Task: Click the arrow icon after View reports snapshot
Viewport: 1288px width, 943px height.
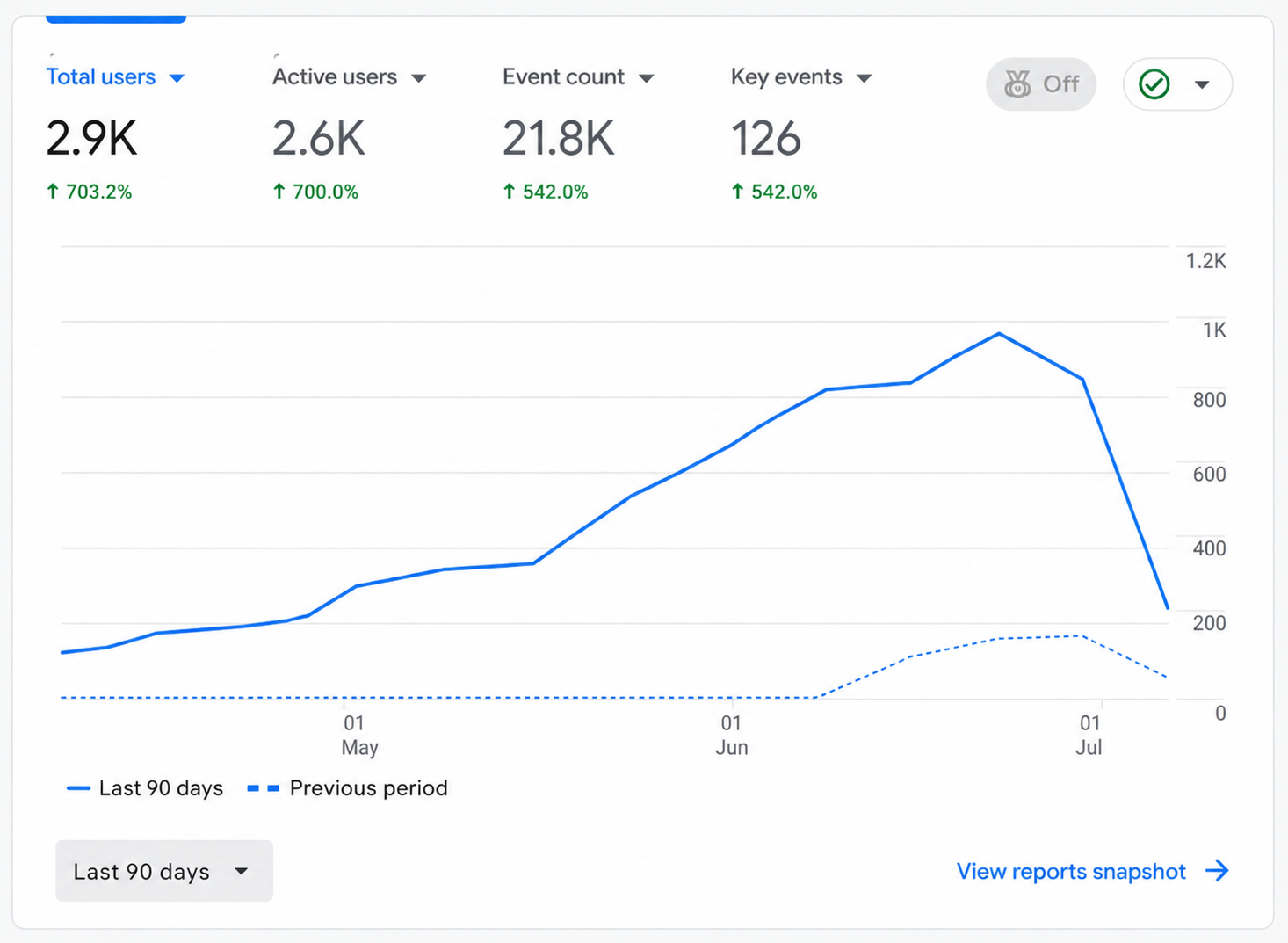Action: point(1217,871)
